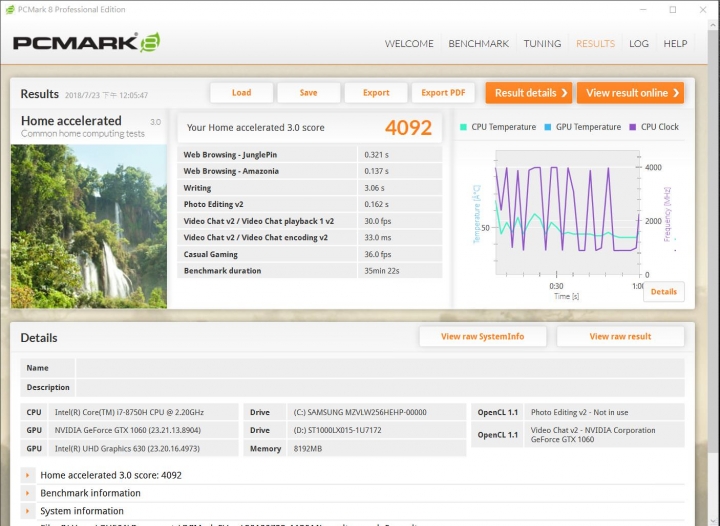Click the Name input field
The image size is (720, 526).
[x=380, y=368]
